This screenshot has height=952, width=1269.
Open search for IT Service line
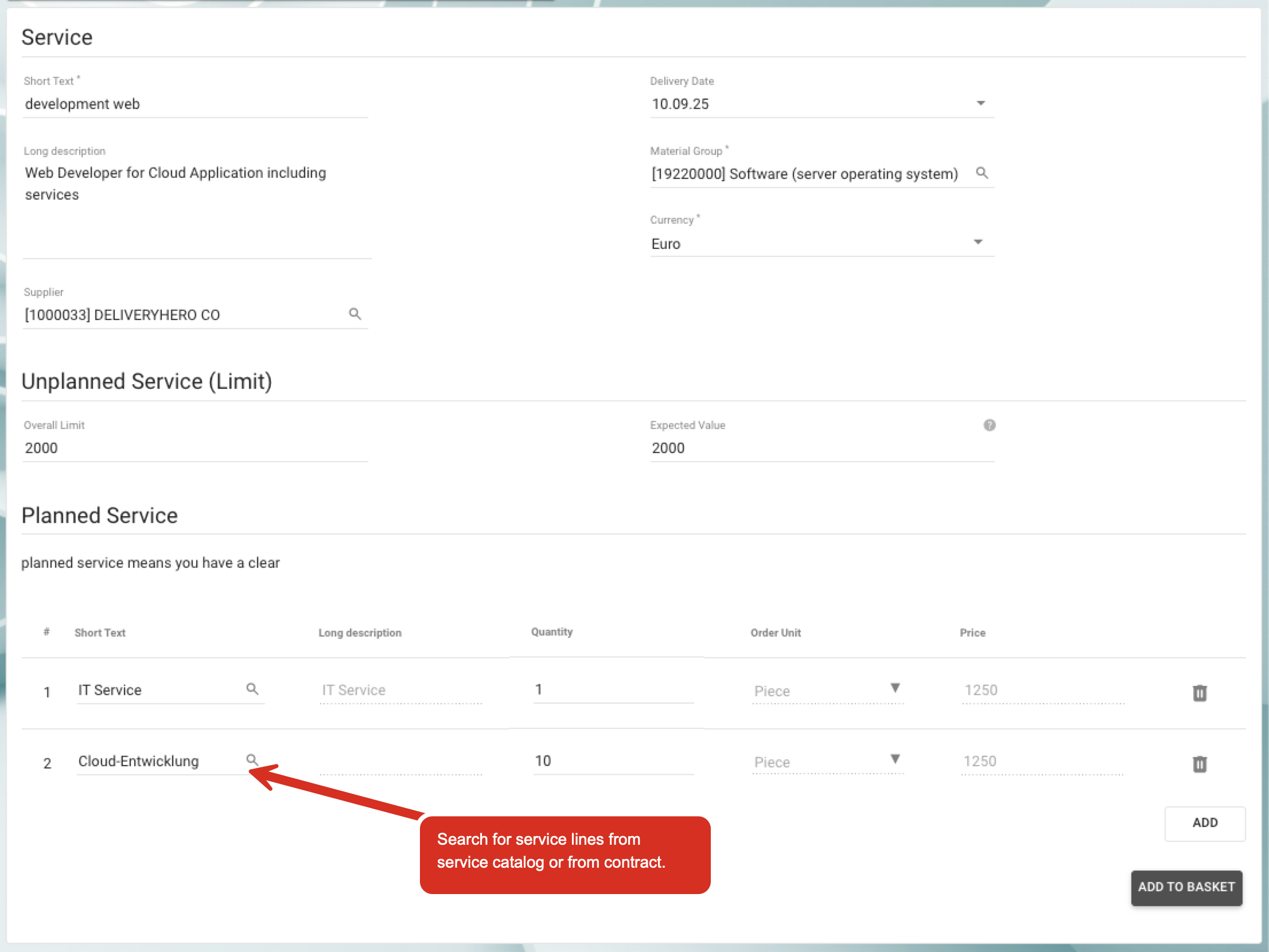252,688
